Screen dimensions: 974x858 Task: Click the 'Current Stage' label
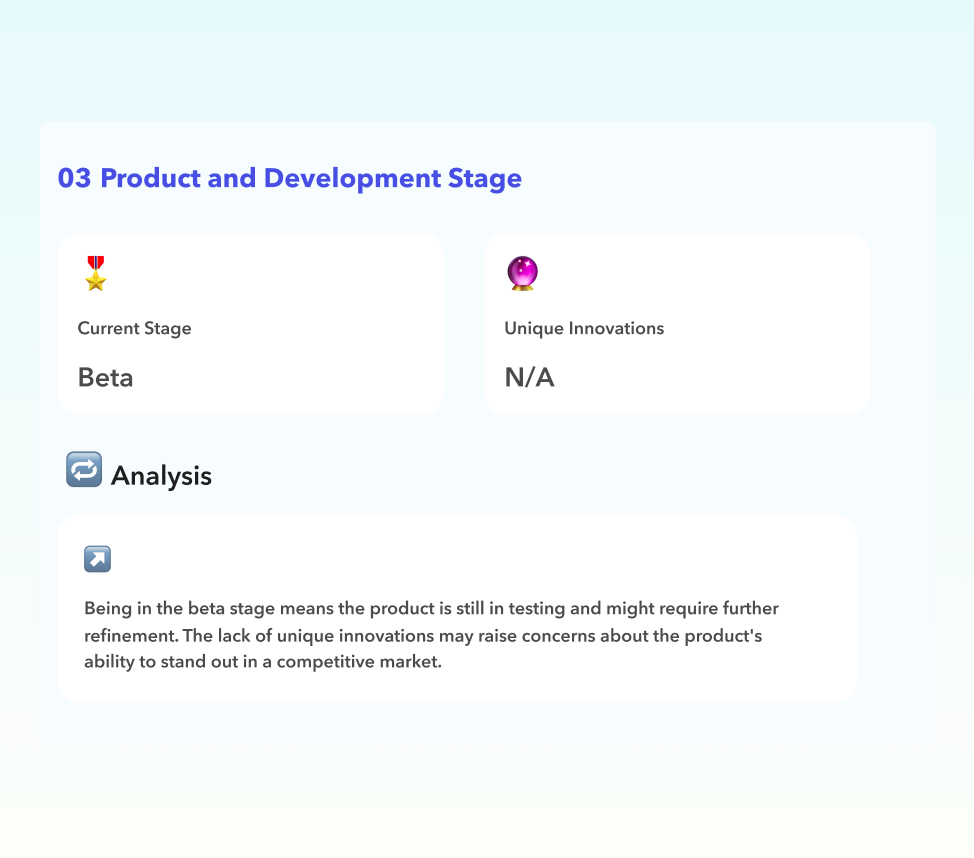134,328
